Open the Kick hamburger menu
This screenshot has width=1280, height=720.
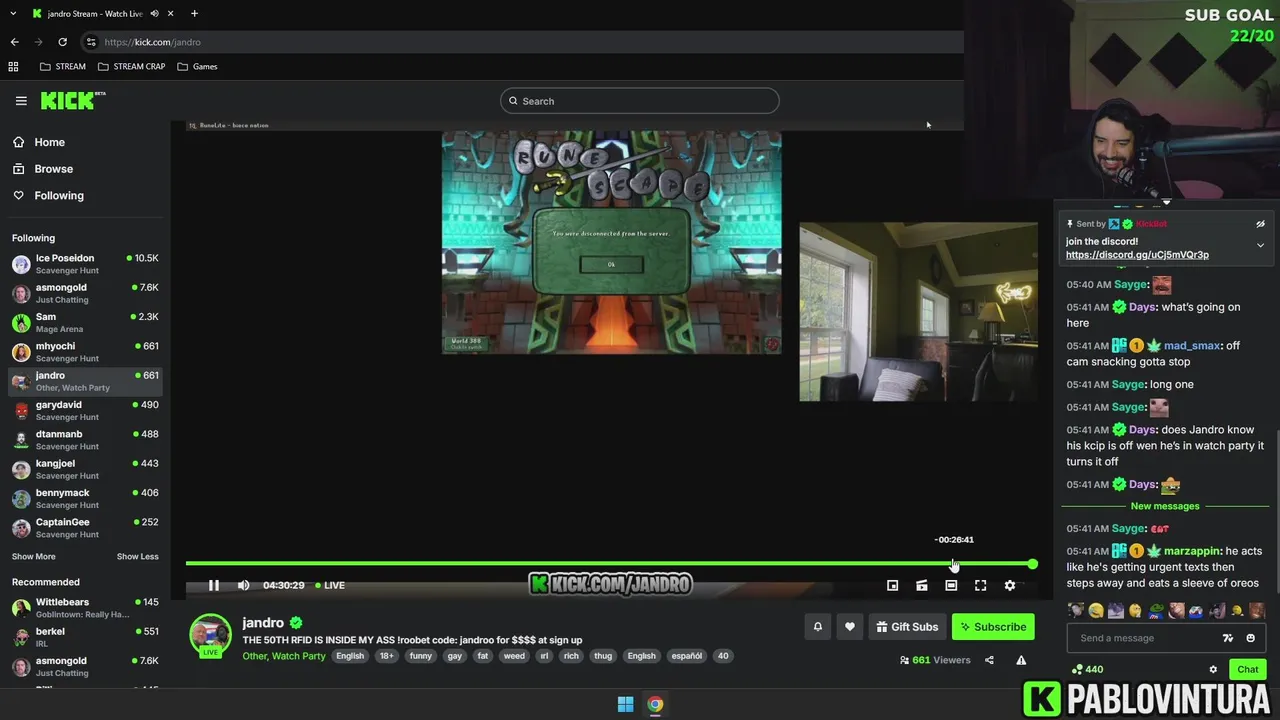pos(21,100)
